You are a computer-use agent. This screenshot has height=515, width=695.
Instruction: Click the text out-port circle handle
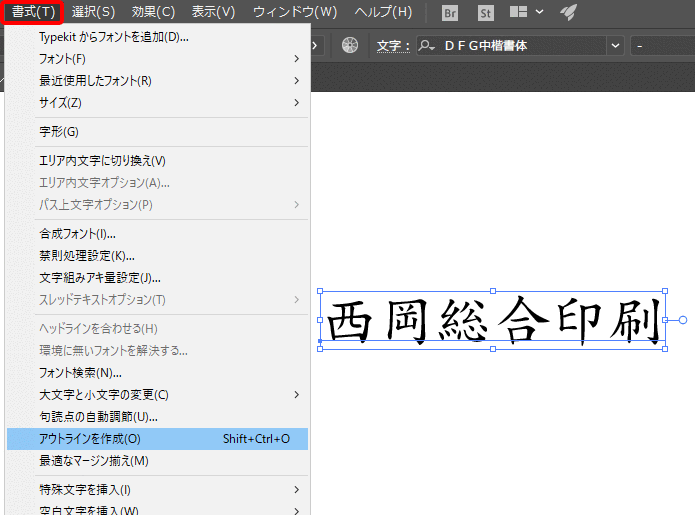(683, 320)
